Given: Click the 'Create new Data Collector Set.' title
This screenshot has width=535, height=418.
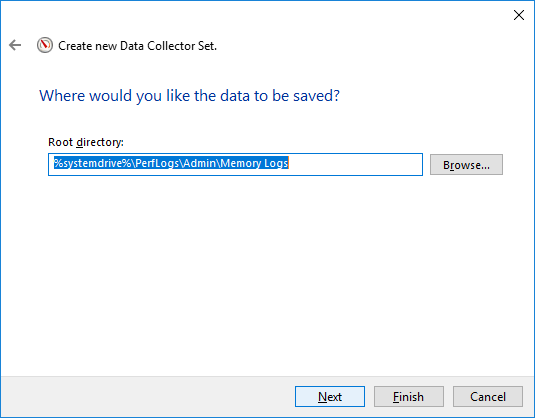Looking at the screenshot, I should pos(137,46).
